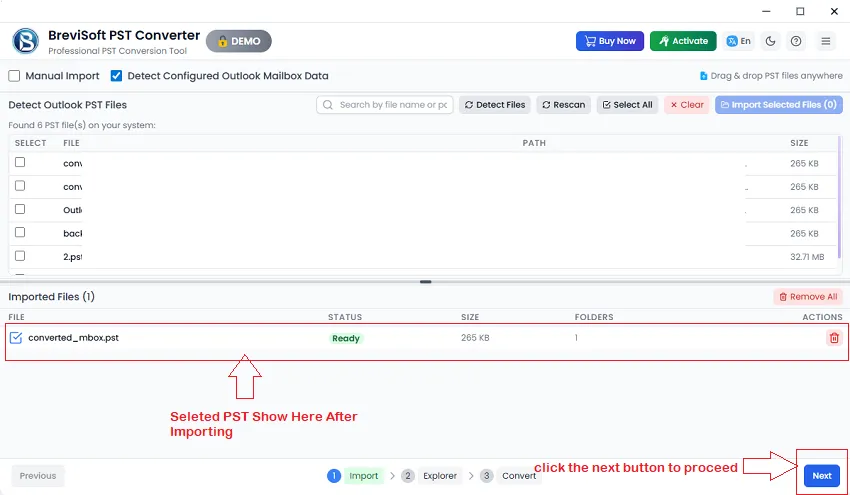Select the checkbox for Outl file row
This screenshot has height=495, width=850.
[20, 209]
